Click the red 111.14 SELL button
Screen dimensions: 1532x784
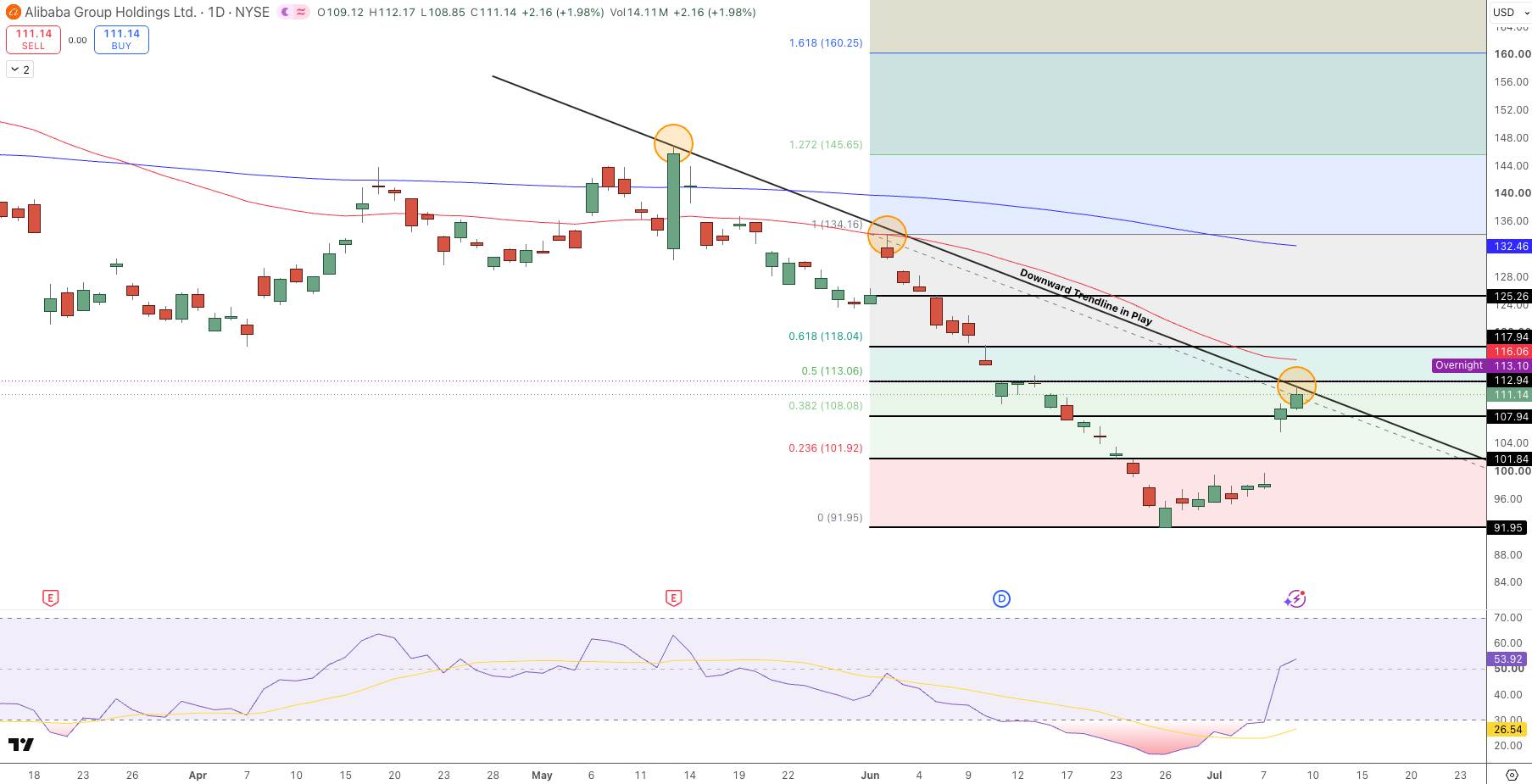tap(33, 39)
